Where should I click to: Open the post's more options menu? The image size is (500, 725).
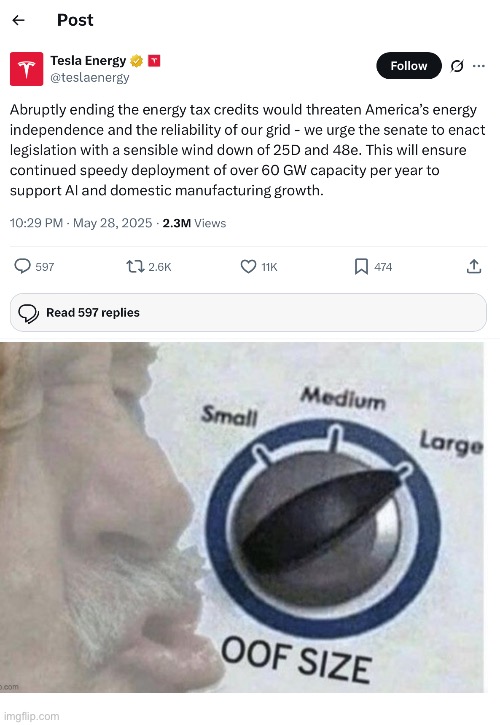coord(479,66)
